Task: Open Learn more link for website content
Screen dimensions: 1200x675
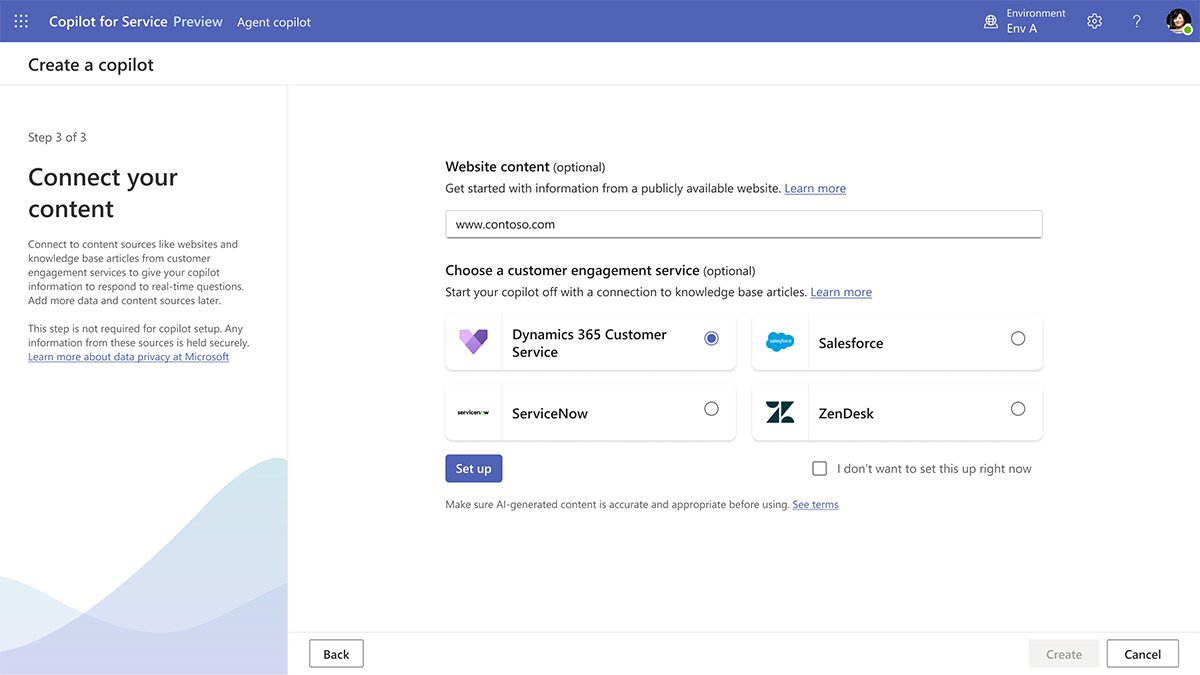Action: pos(815,188)
